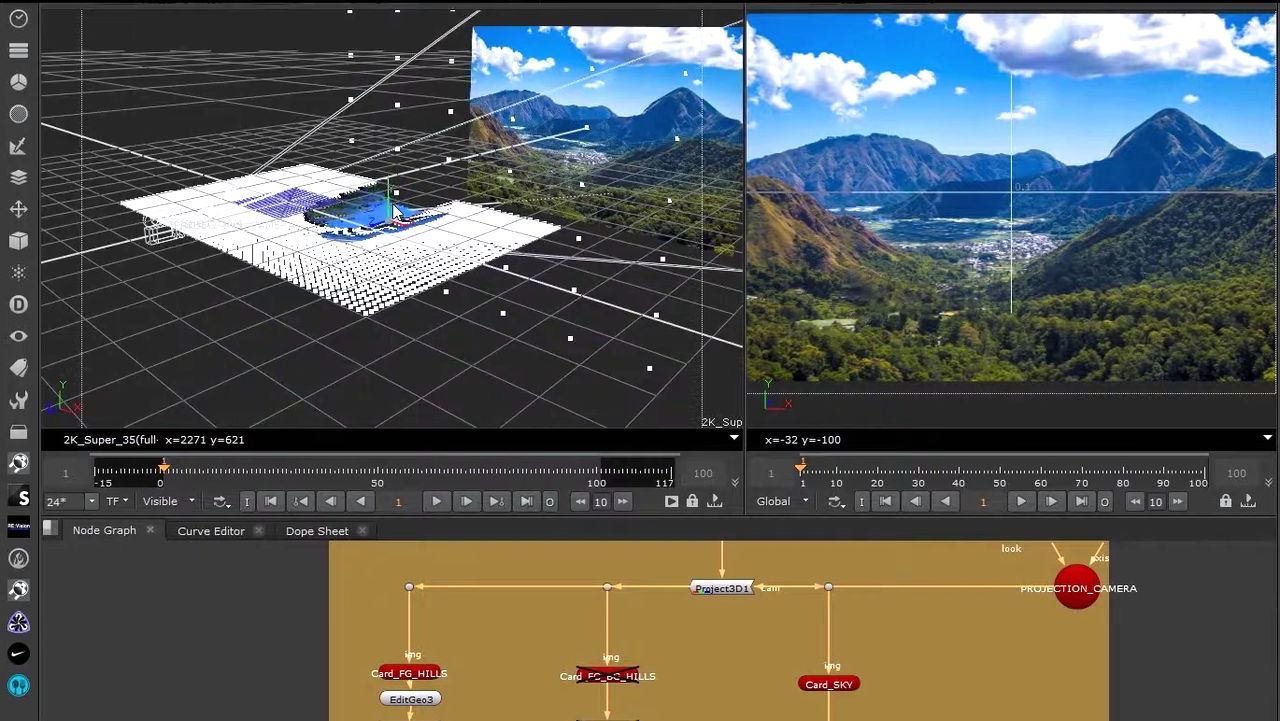Click the Card_SKY node
Viewport: 1280px width, 721px height.
(x=829, y=684)
